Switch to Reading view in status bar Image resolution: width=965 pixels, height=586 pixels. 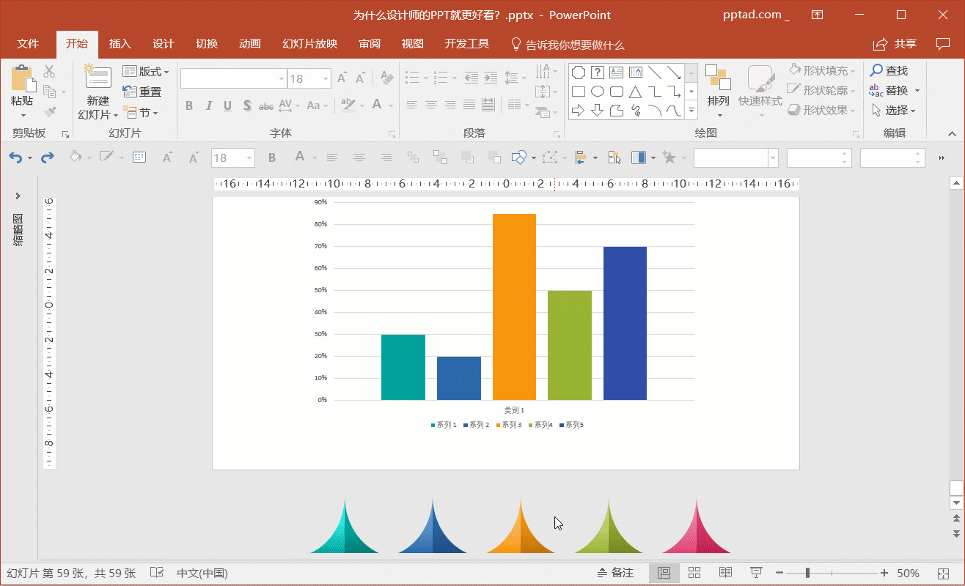tap(725, 573)
